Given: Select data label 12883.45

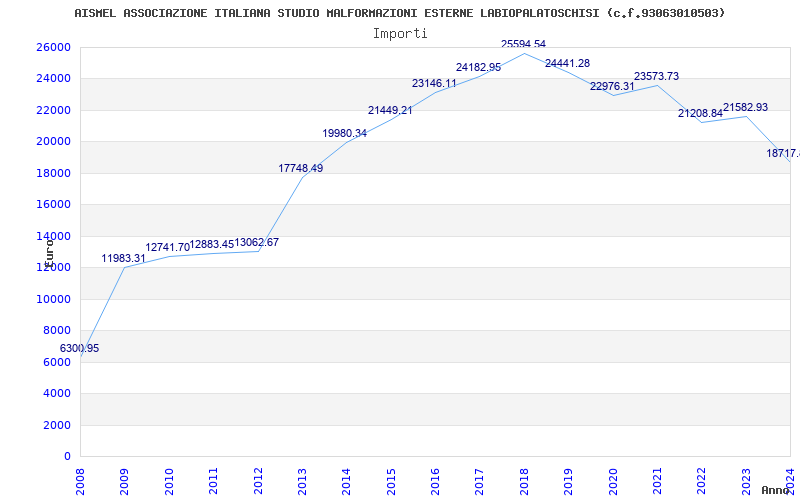Looking at the screenshot, I should pos(212,245).
